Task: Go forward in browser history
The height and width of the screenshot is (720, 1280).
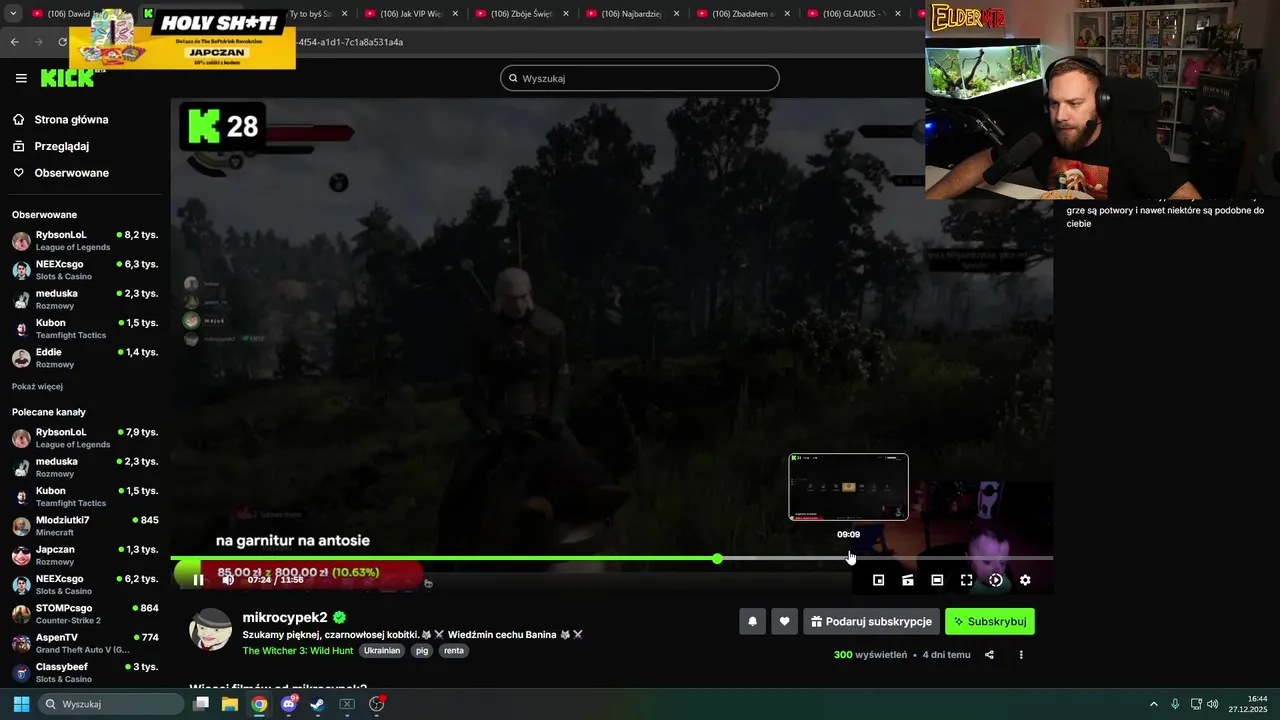Action: pyautogui.click(x=38, y=42)
